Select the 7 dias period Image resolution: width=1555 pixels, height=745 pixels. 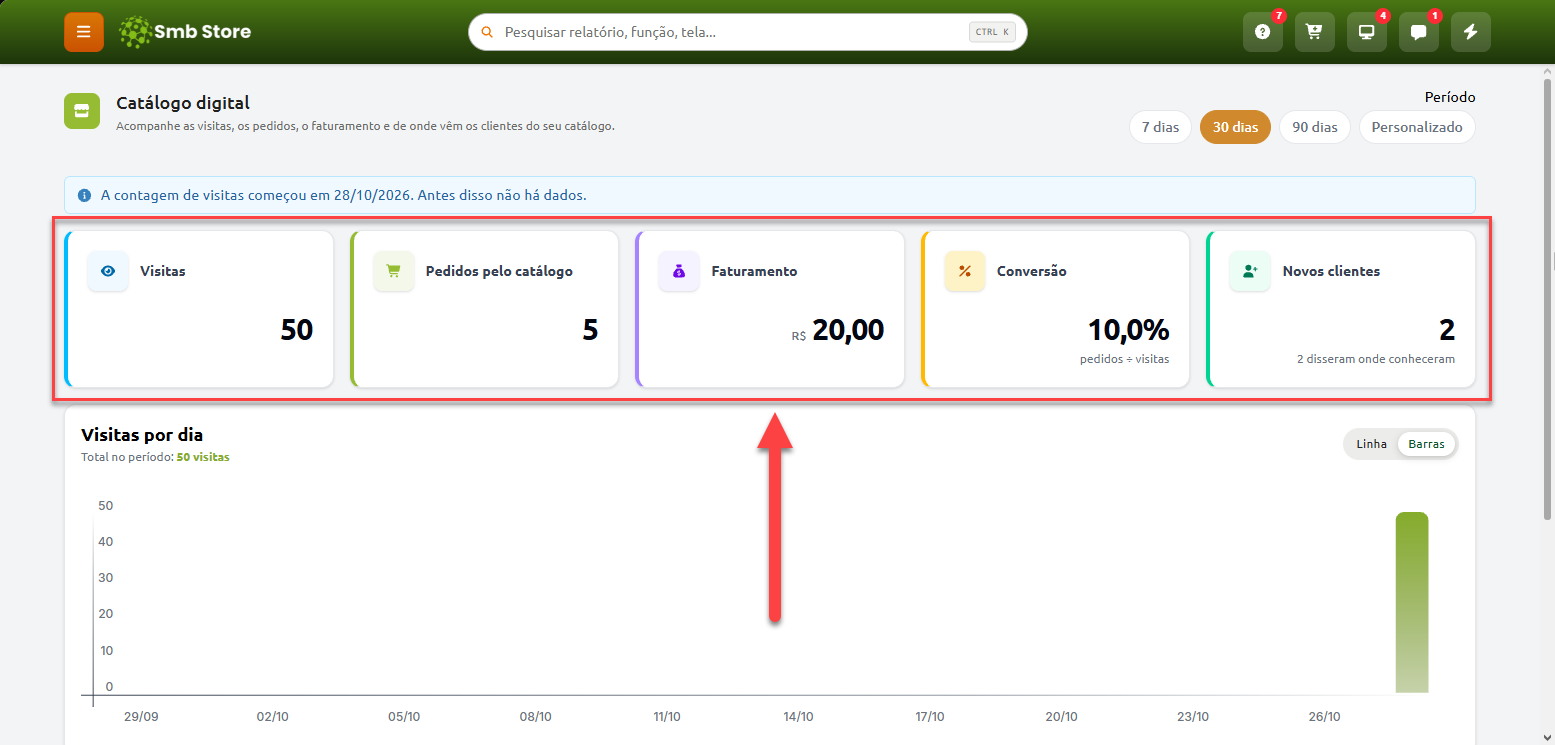point(1160,127)
